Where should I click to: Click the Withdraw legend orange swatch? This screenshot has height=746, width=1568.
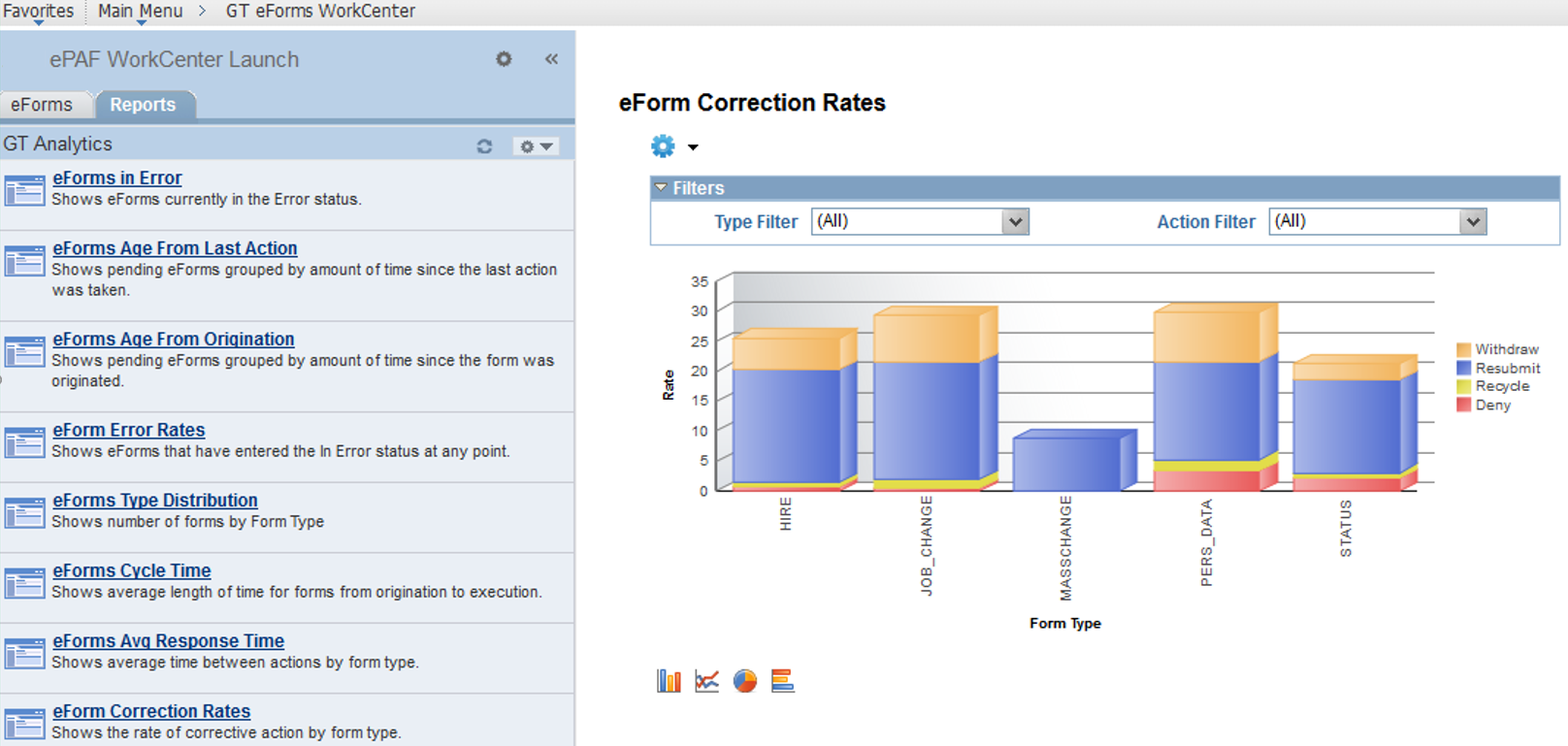(1463, 349)
